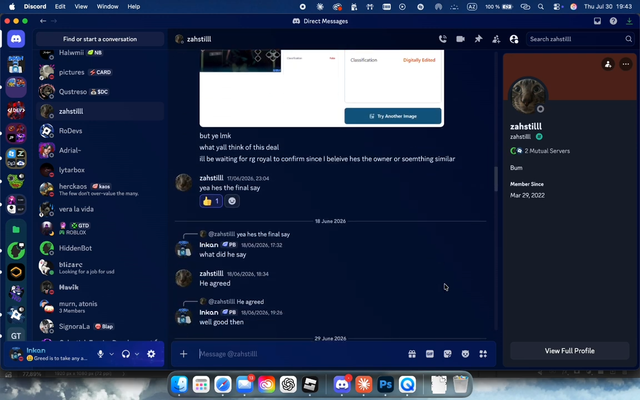Screen dimensions: 640x400
Task: Open the RoDevs conversation
Action: [x=100, y=131]
